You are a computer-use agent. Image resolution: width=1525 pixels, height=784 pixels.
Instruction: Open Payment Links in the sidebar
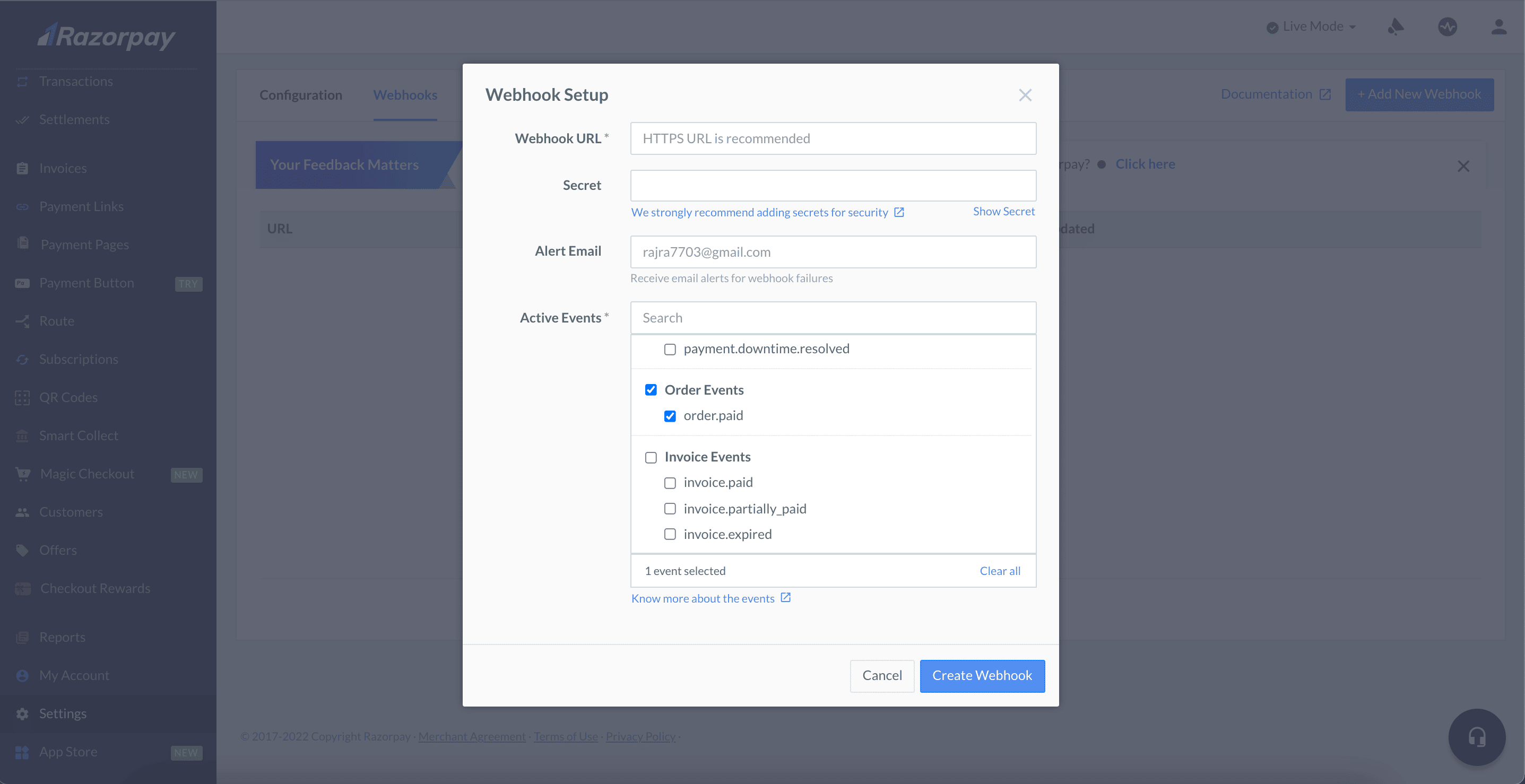(81, 206)
